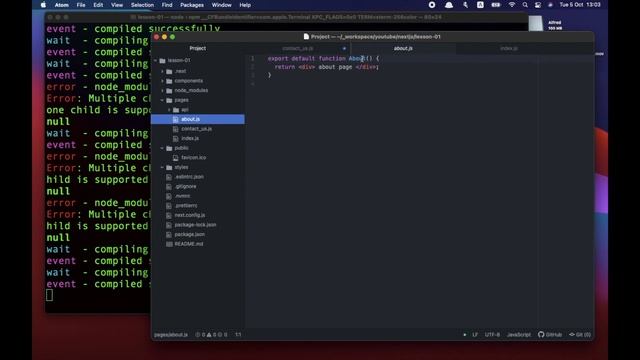Click the README.md book icon
Image resolution: width=640 pixels, height=360 pixels.
[169, 244]
